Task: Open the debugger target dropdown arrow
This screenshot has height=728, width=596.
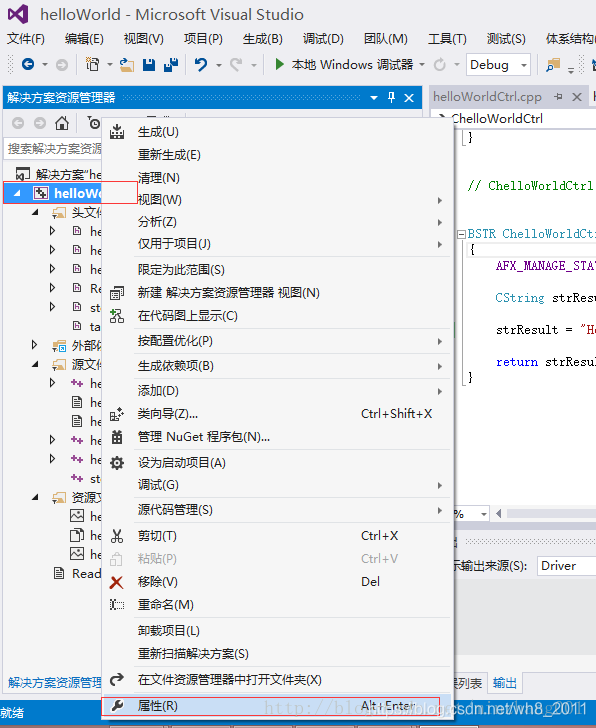Action: 422,64
